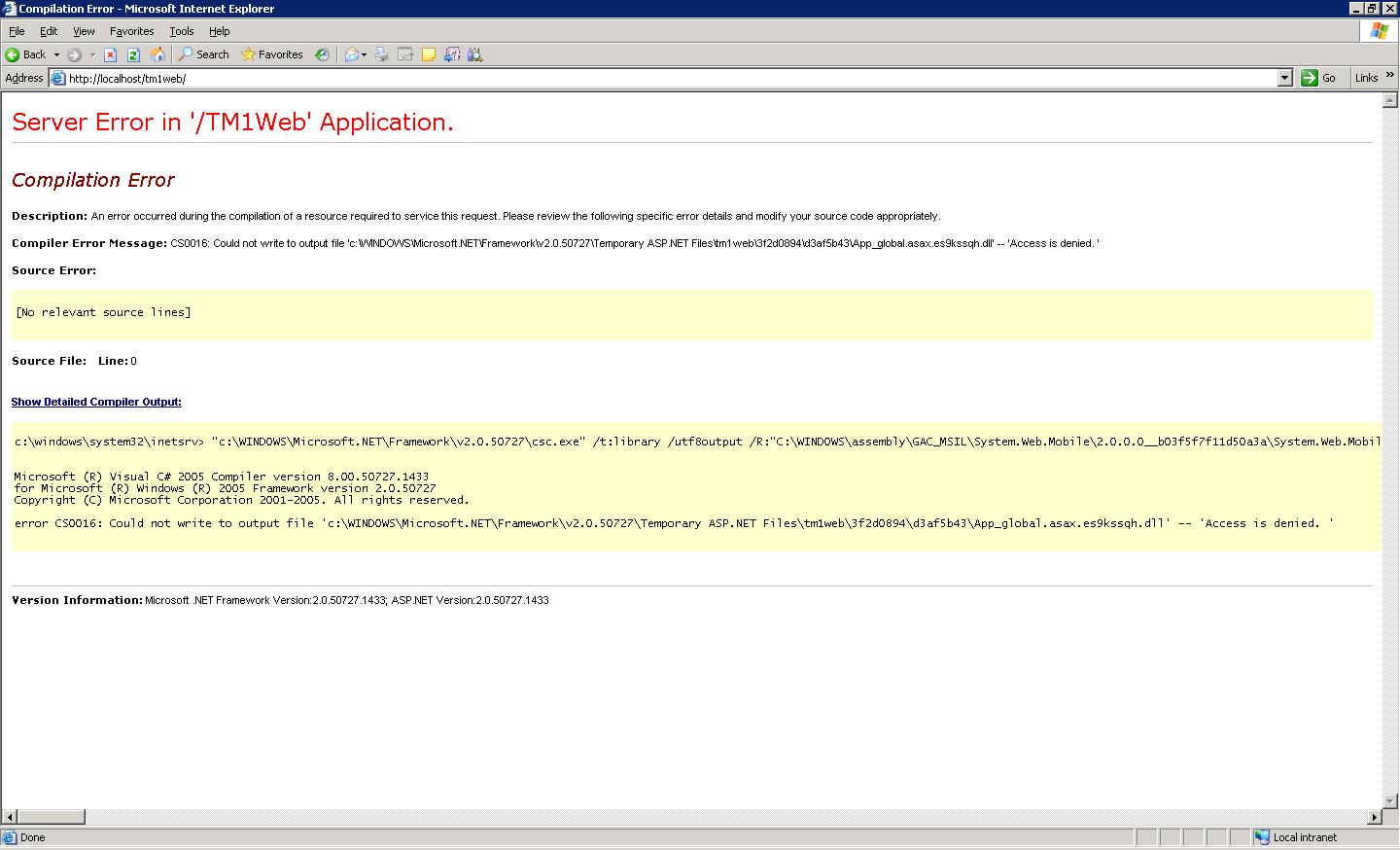Open the Help menu
This screenshot has height=850, width=1400.
click(219, 31)
